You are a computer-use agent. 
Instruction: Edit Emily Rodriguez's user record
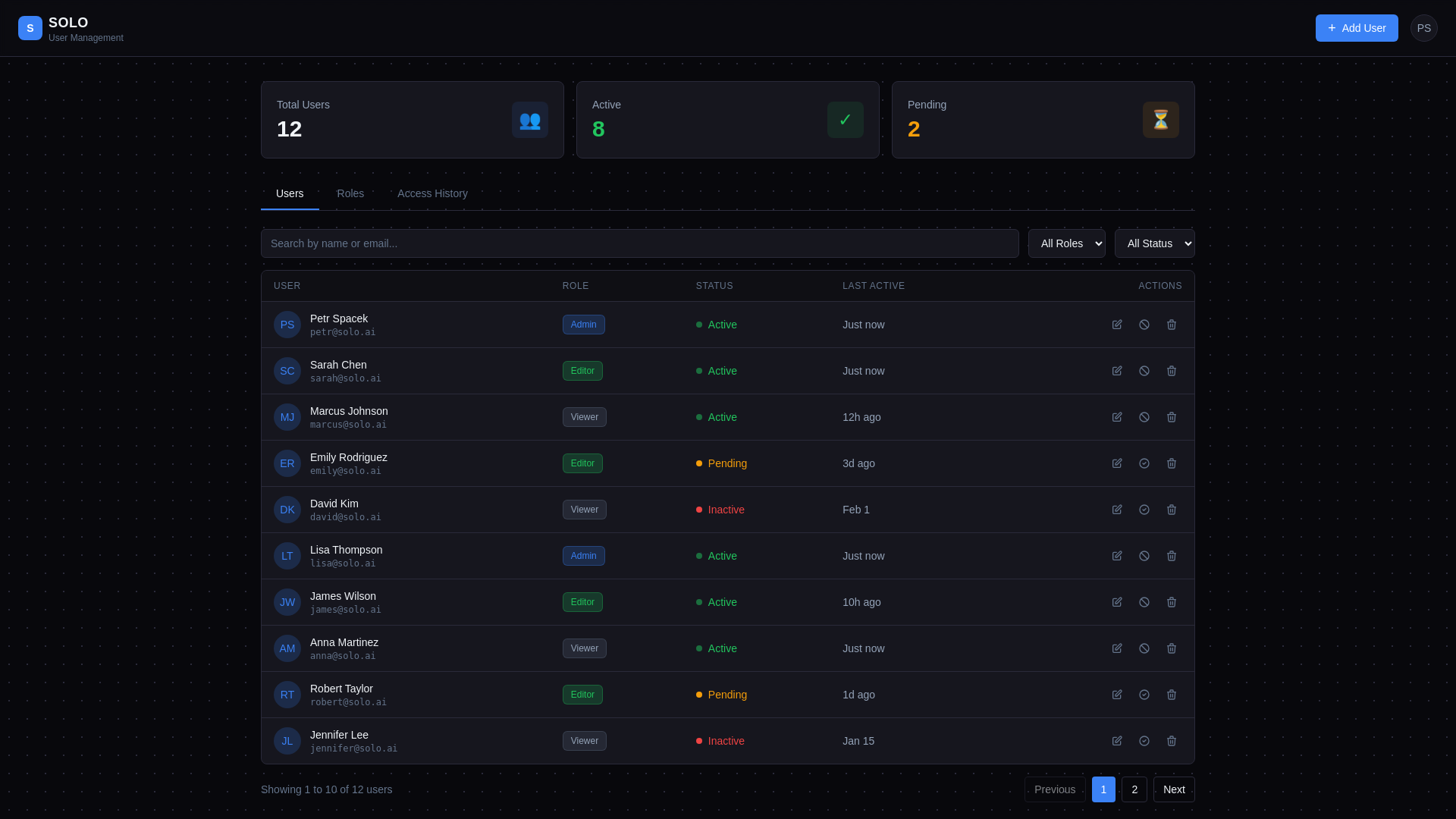click(x=1117, y=463)
